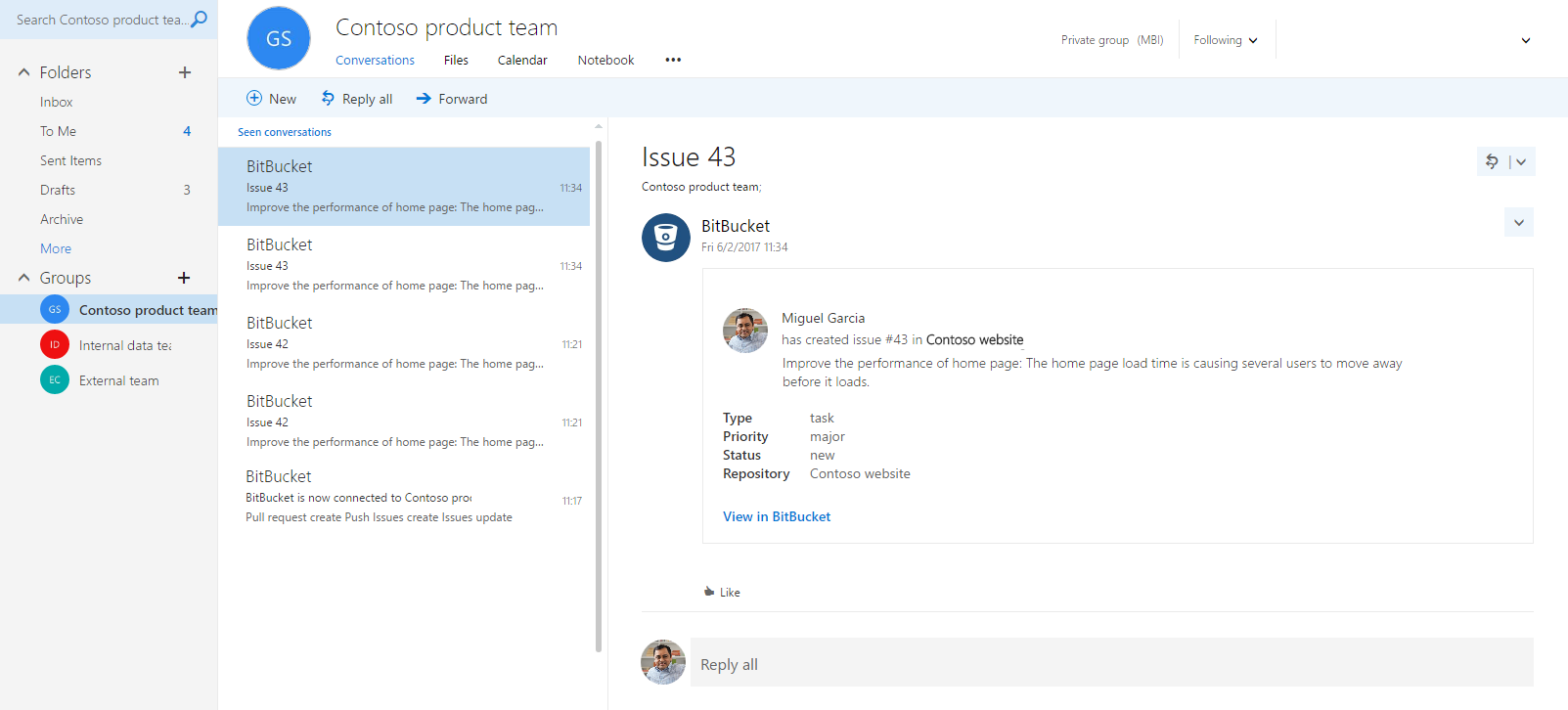Select the External team EC avatar
The width and height of the screenshot is (1568, 710).
pos(55,380)
